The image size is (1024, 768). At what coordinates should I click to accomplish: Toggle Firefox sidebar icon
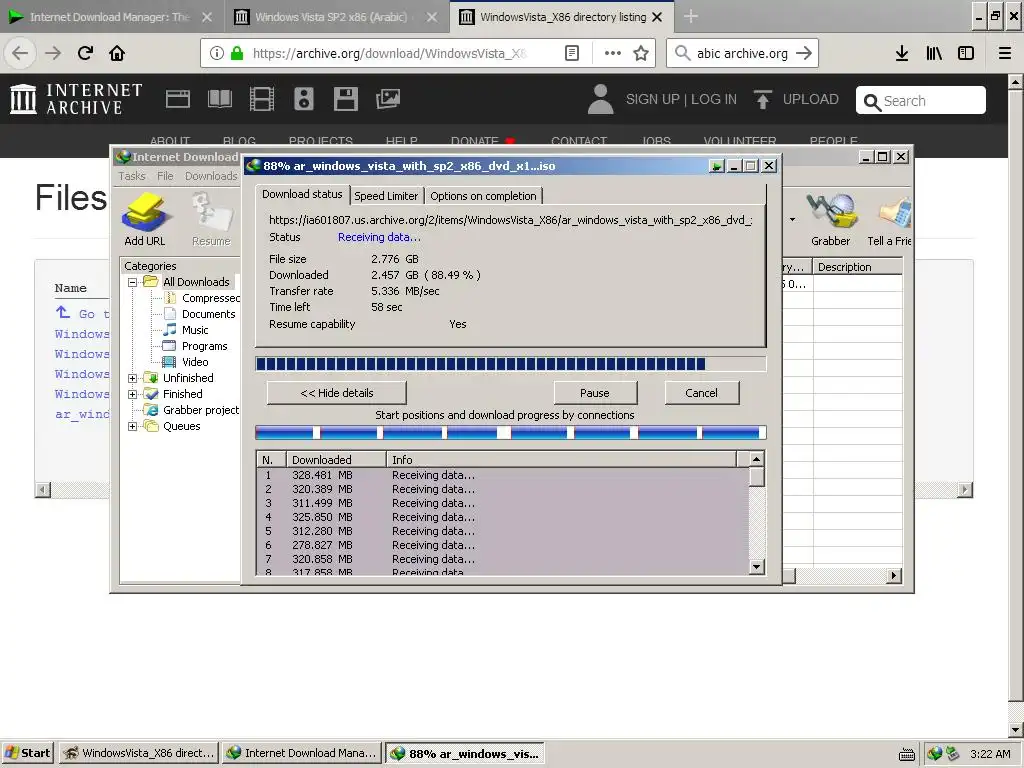tap(966, 53)
